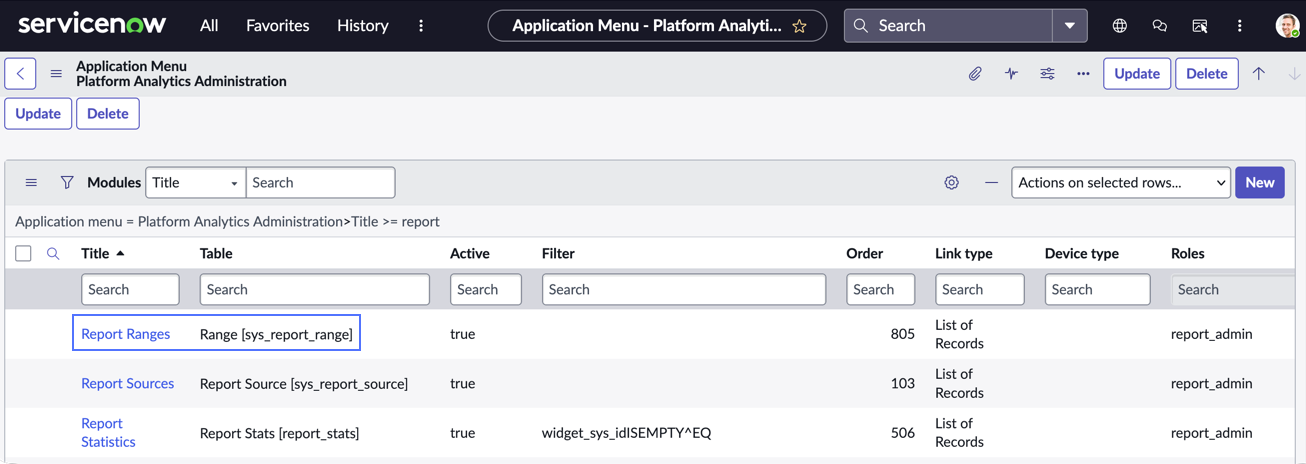
Task: Open the Favorites menu
Action: 277,26
